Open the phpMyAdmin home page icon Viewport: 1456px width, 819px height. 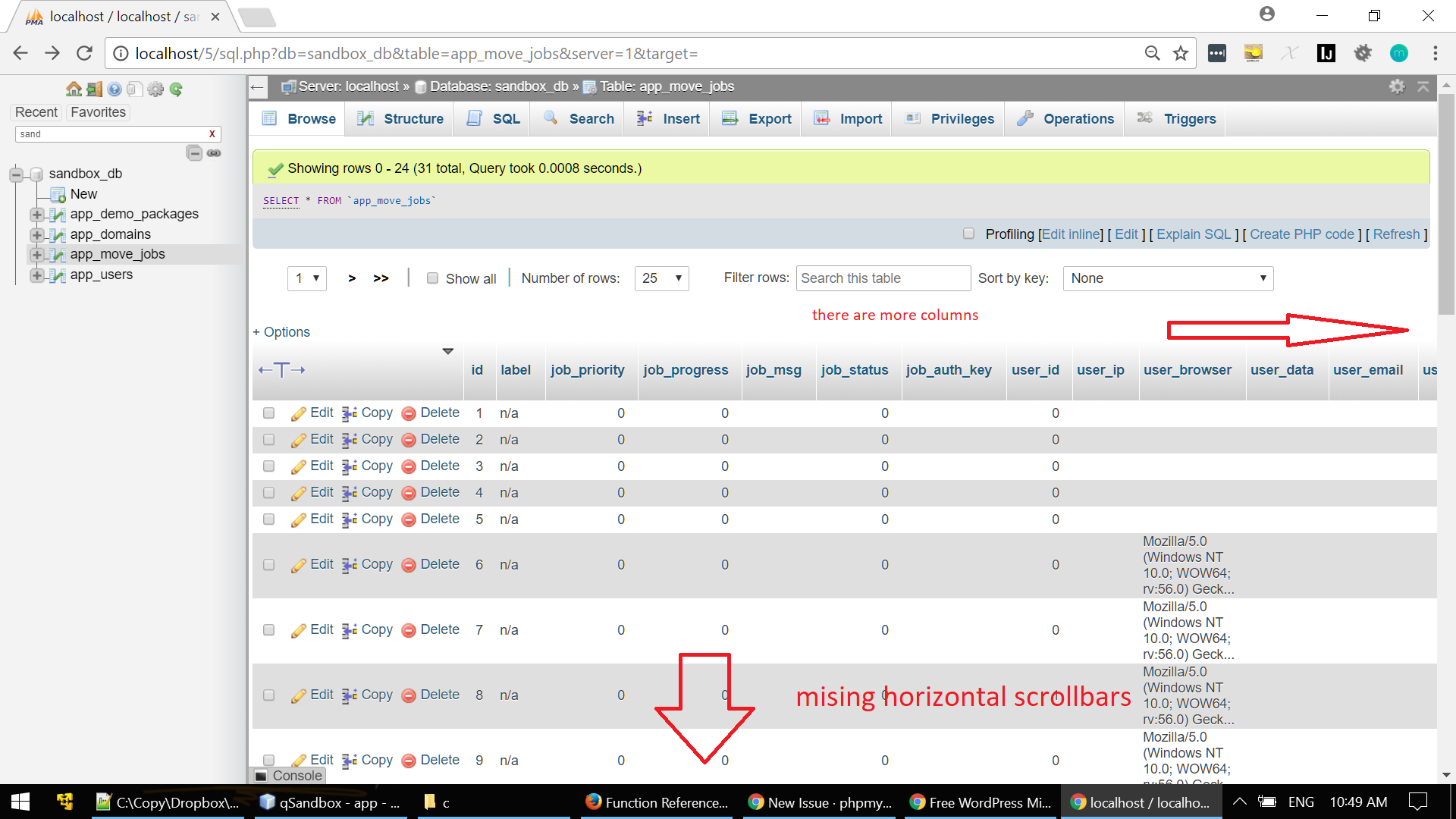(x=74, y=89)
